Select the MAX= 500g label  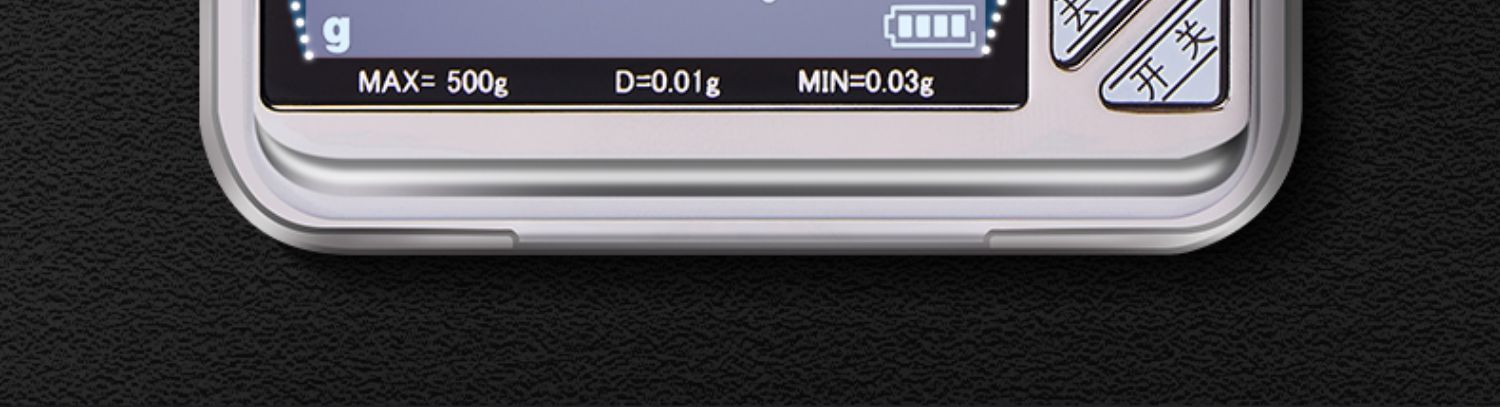click(x=433, y=83)
